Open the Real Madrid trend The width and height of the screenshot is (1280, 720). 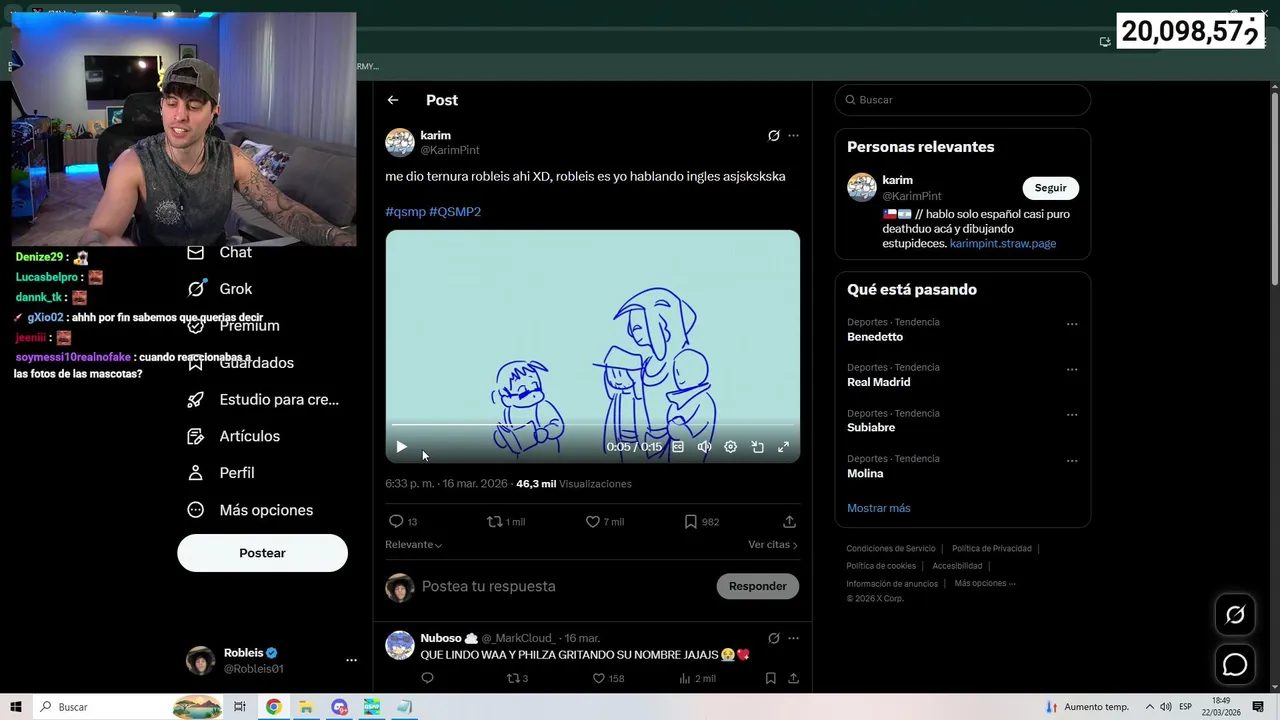pyautogui.click(x=878, y=382)
